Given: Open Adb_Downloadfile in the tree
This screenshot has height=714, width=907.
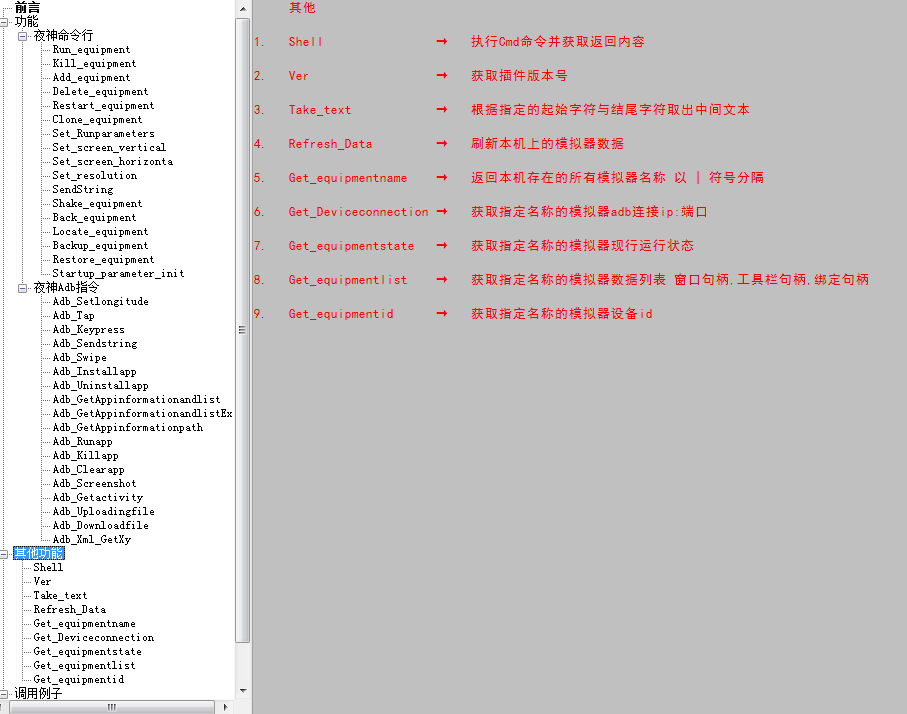Looking at the screenshot, I should [101, 525].
